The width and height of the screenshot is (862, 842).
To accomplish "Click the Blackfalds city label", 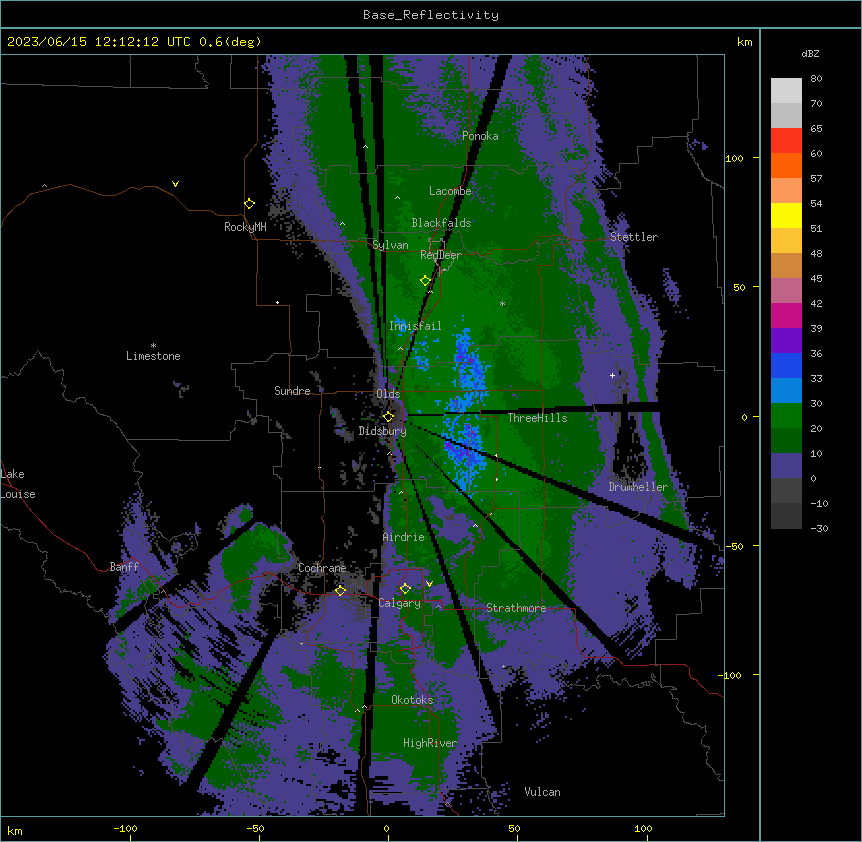I will [x=441, y=223].
